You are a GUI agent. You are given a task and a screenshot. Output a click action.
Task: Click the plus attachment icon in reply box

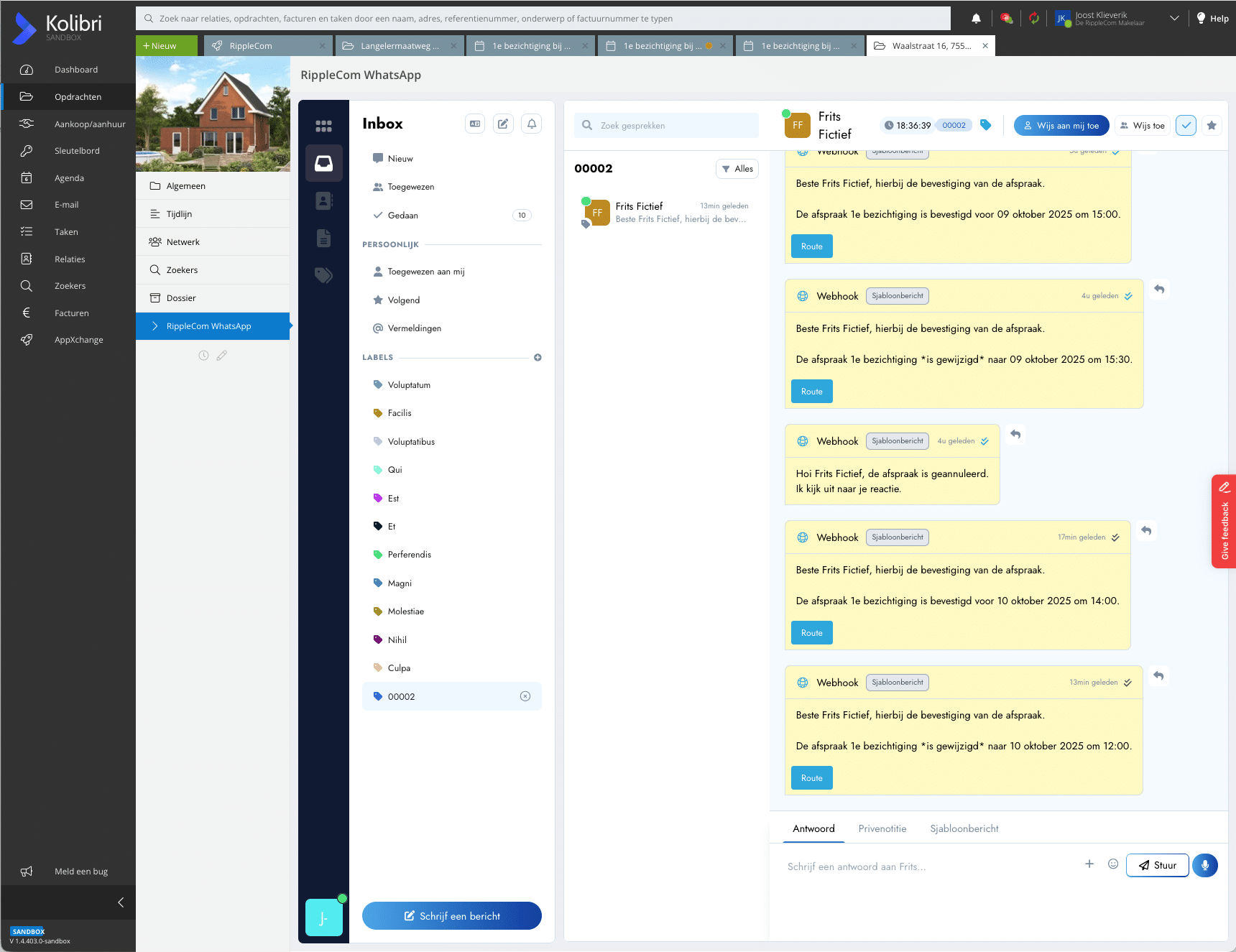point(1089,864)
